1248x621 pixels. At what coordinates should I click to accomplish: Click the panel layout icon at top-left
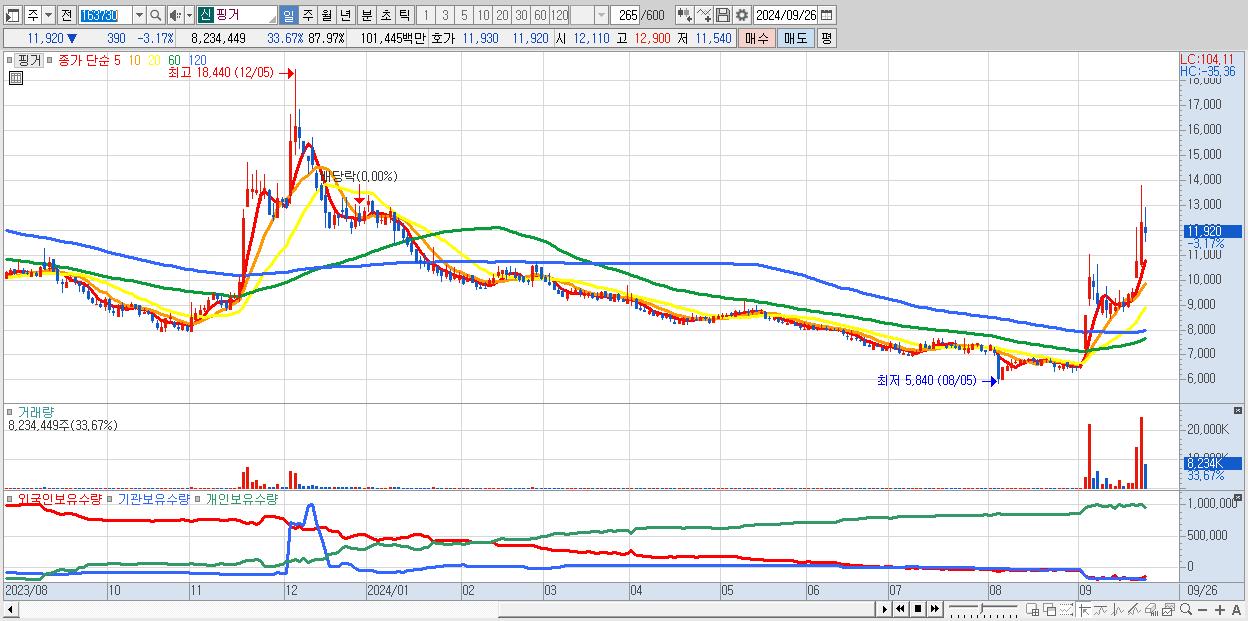13,15
